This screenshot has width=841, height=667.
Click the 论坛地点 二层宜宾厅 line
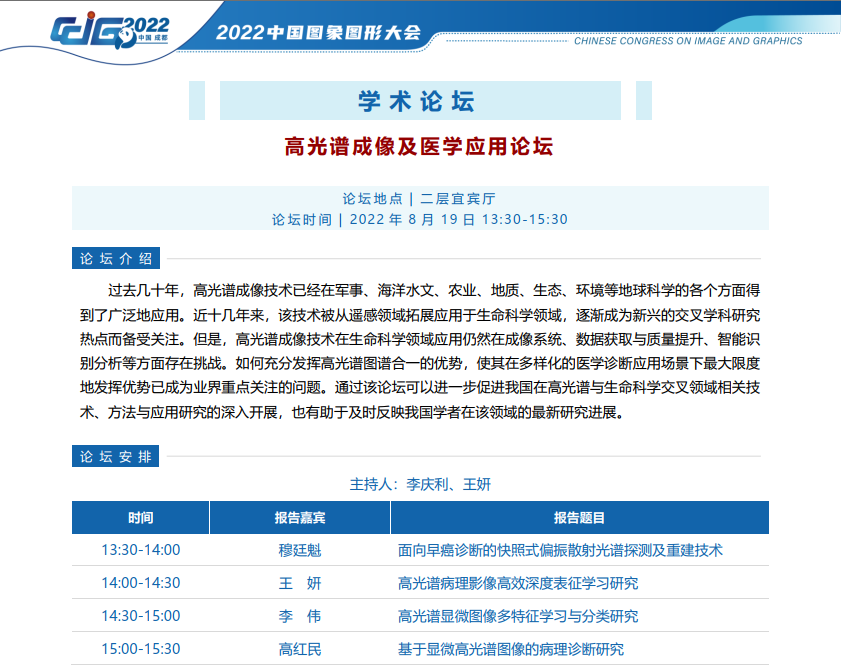coord(419,199)
